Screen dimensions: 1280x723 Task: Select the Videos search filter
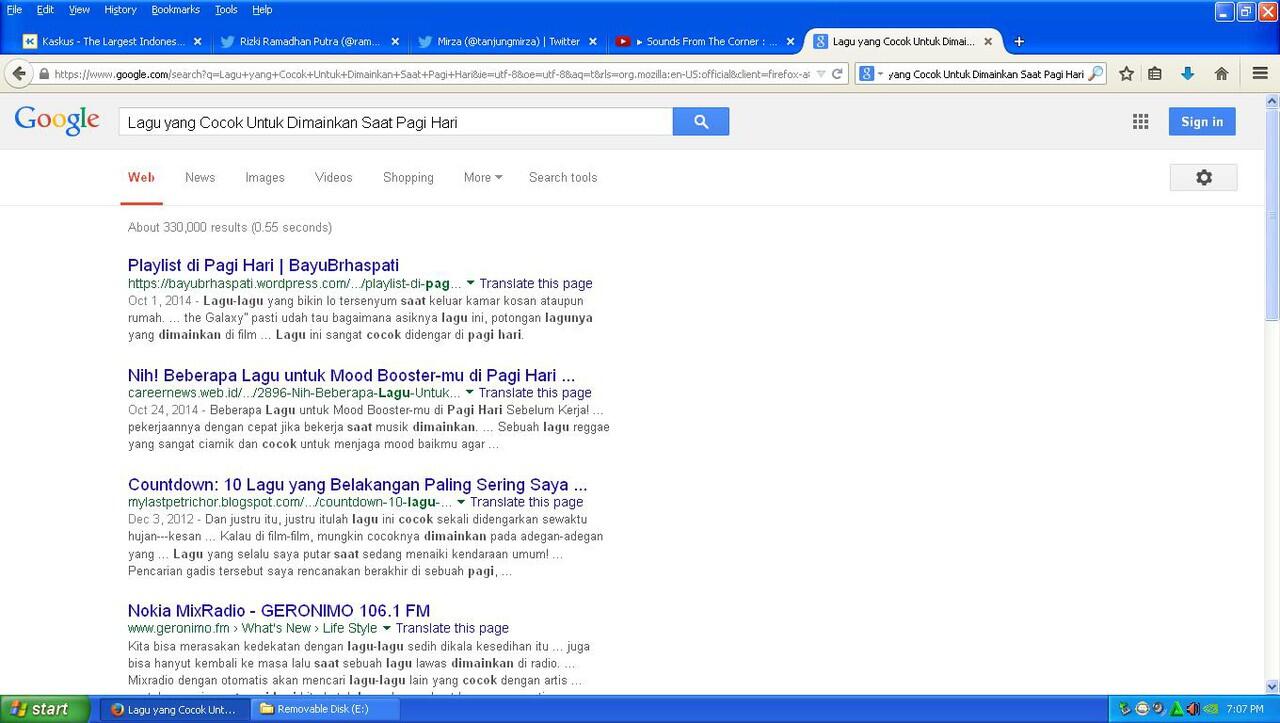(x=333, y=177)
